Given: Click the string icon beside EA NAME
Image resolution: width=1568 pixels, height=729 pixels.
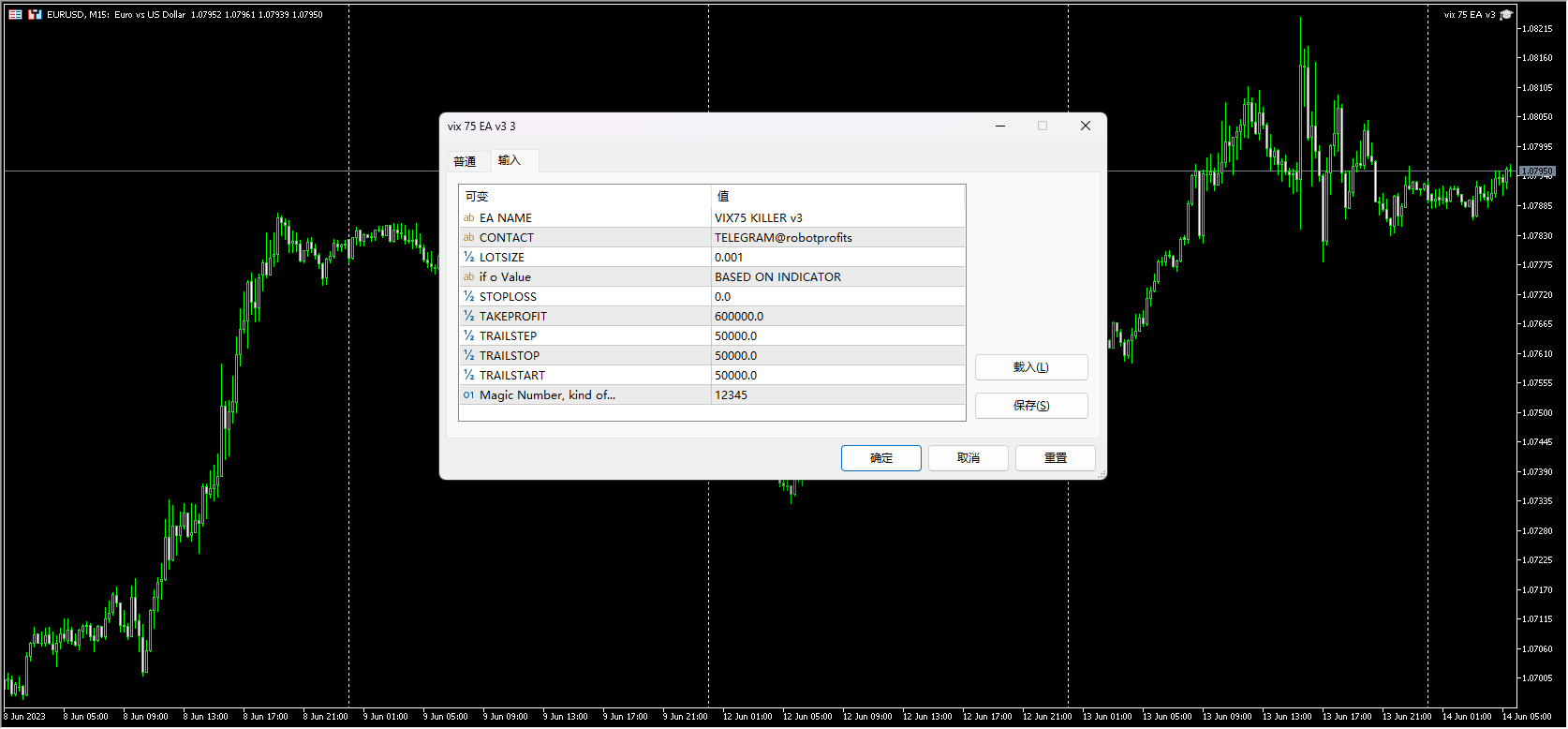Looking at the screenshot, I should point(468,218).
